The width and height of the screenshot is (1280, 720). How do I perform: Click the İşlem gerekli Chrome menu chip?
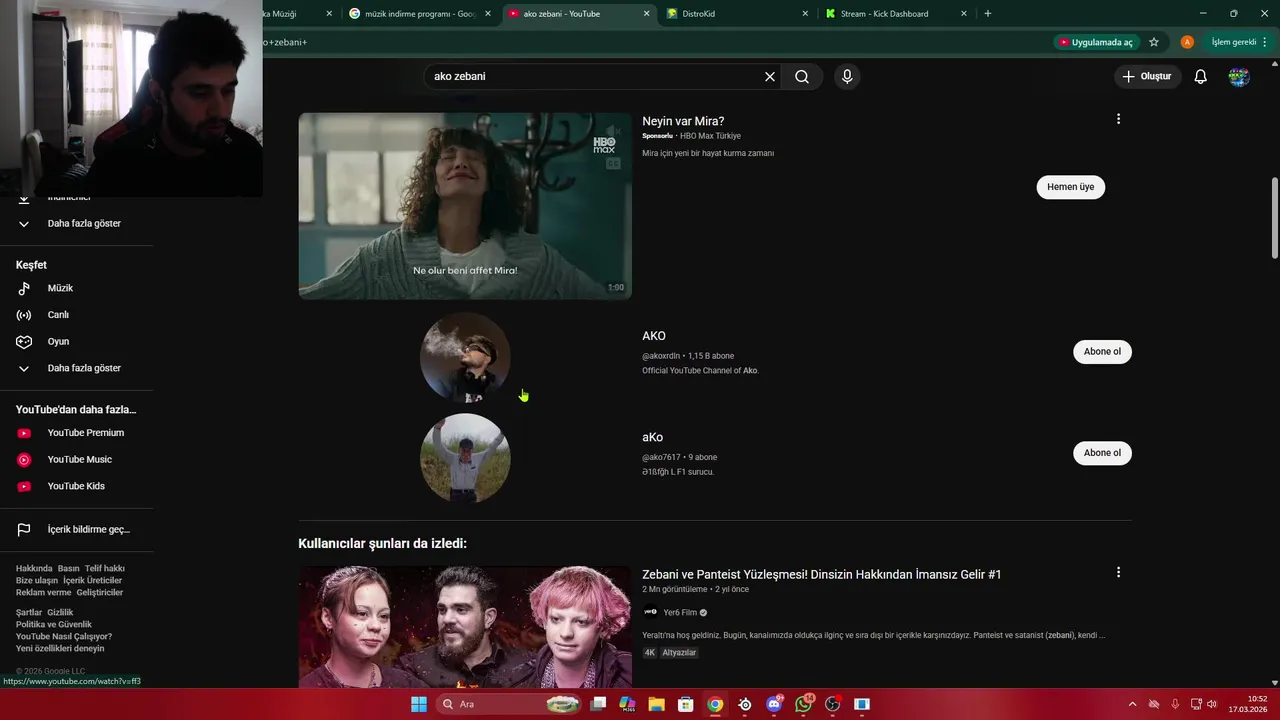(x=1239, y=42)
